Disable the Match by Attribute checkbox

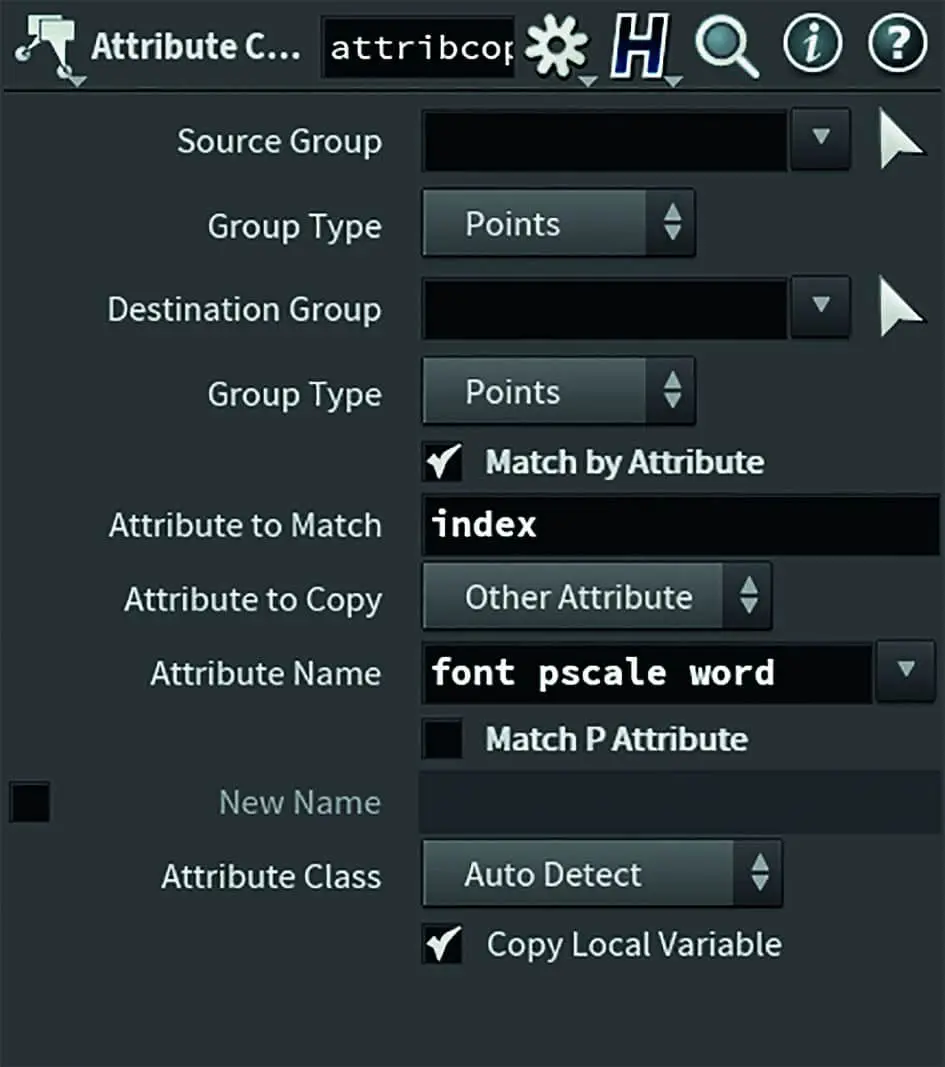pos(443,462)
